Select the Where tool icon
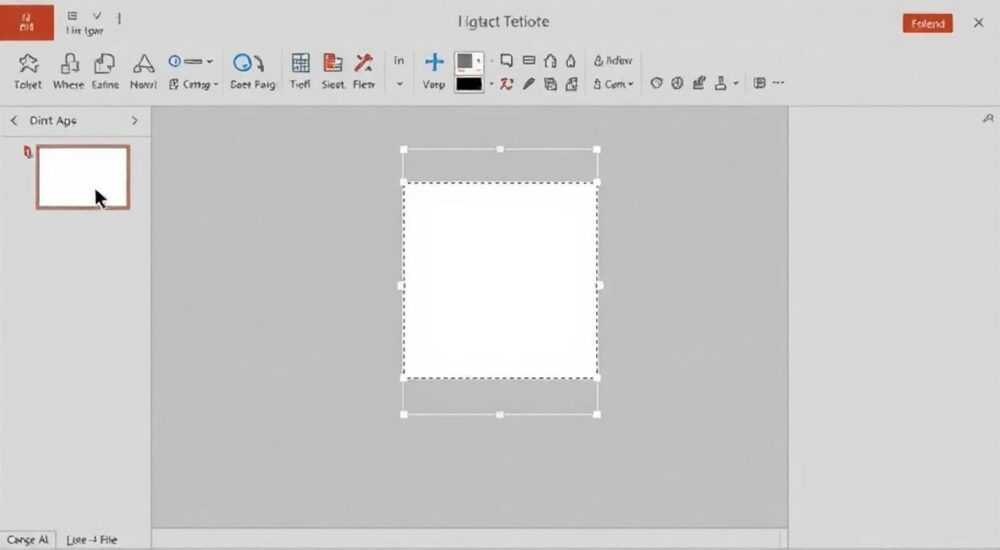 click(69, 63)
